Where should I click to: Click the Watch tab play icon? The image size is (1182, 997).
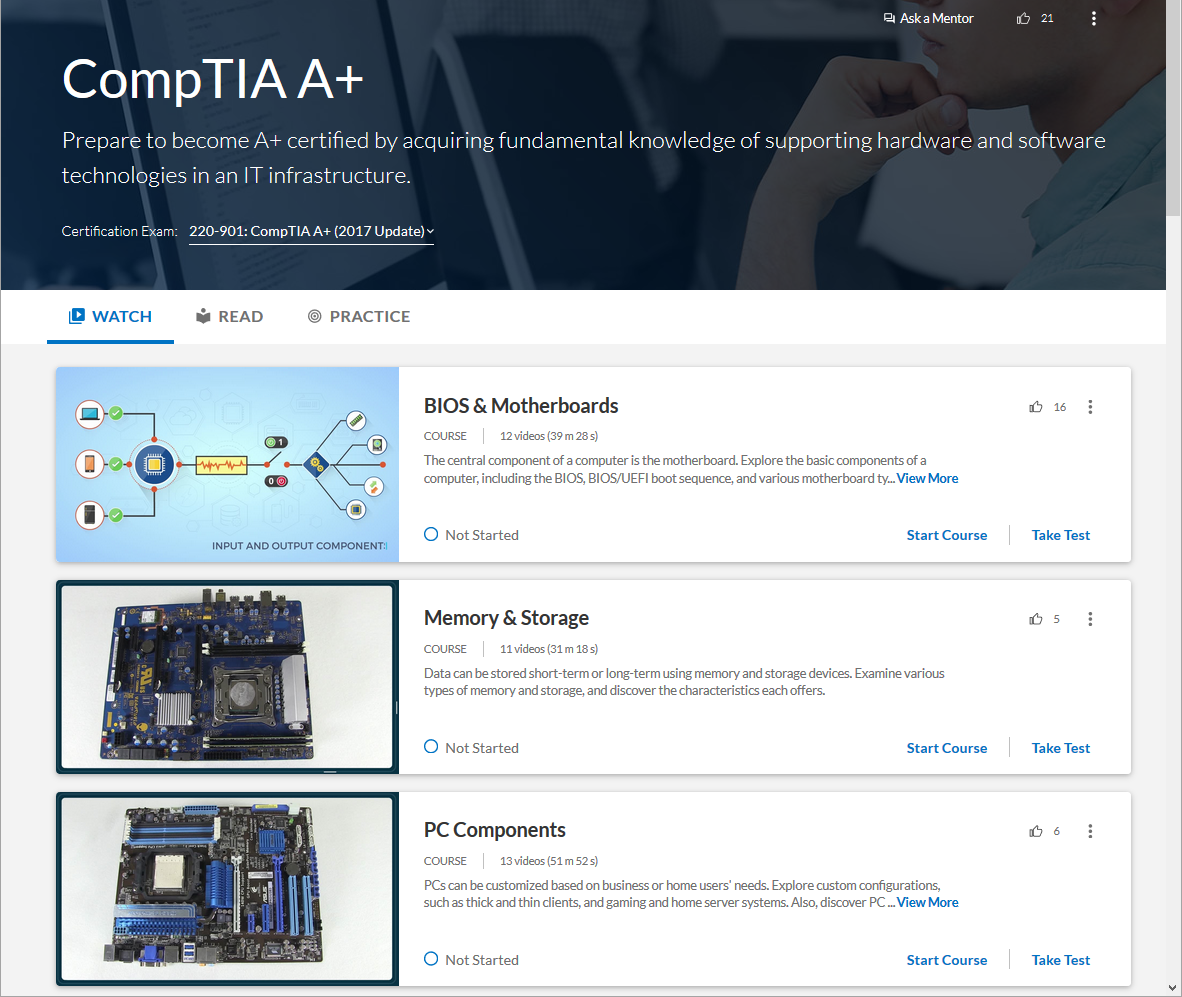click(77, 316)
